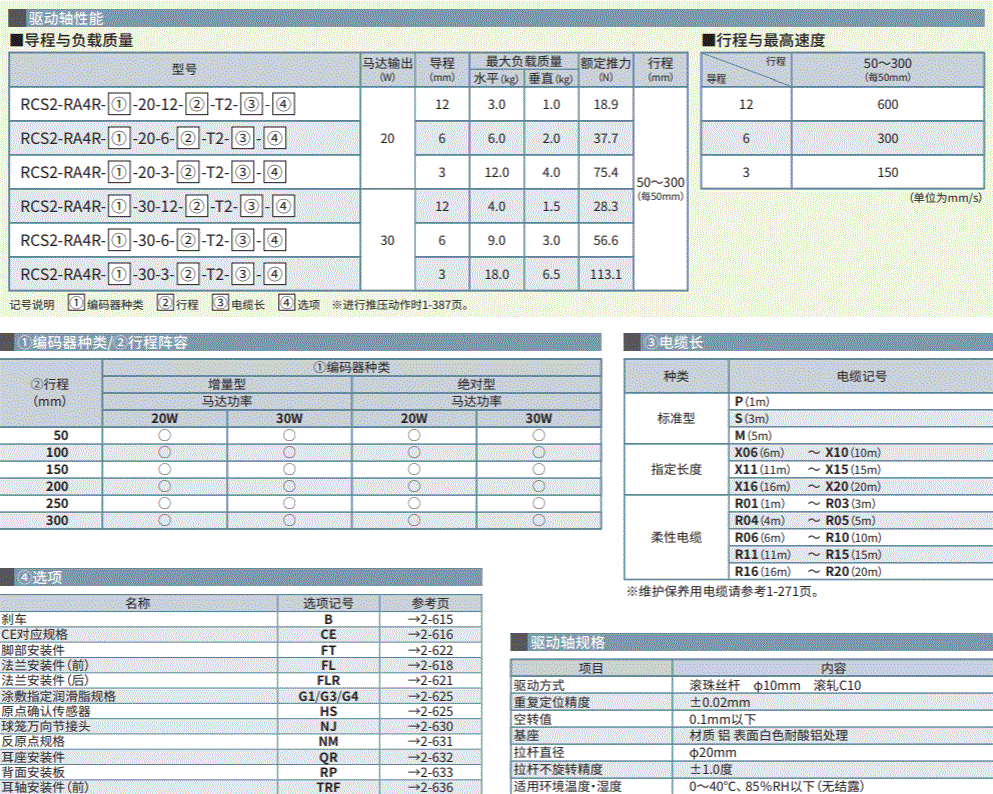The image size is (993, 794).
Task: Click option name 背面安装板
Action: 33,772
